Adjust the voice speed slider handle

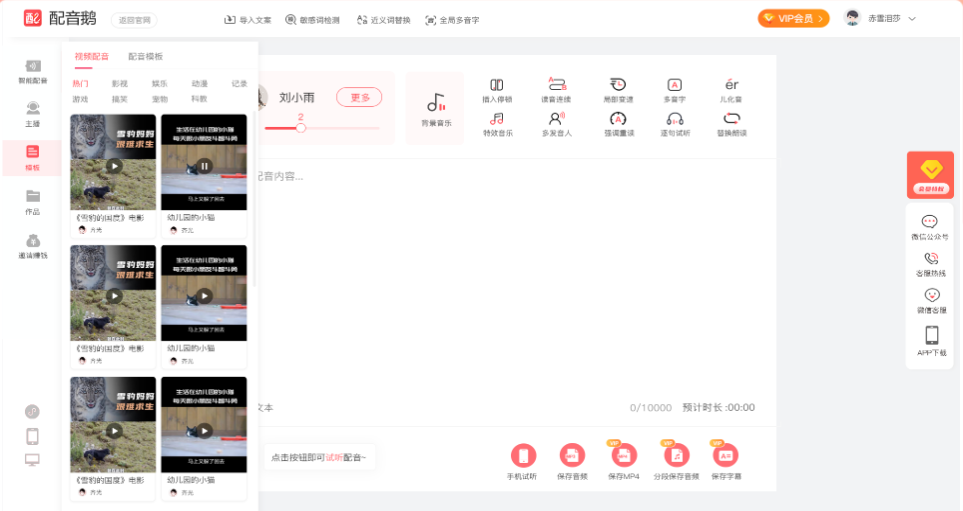300,128
